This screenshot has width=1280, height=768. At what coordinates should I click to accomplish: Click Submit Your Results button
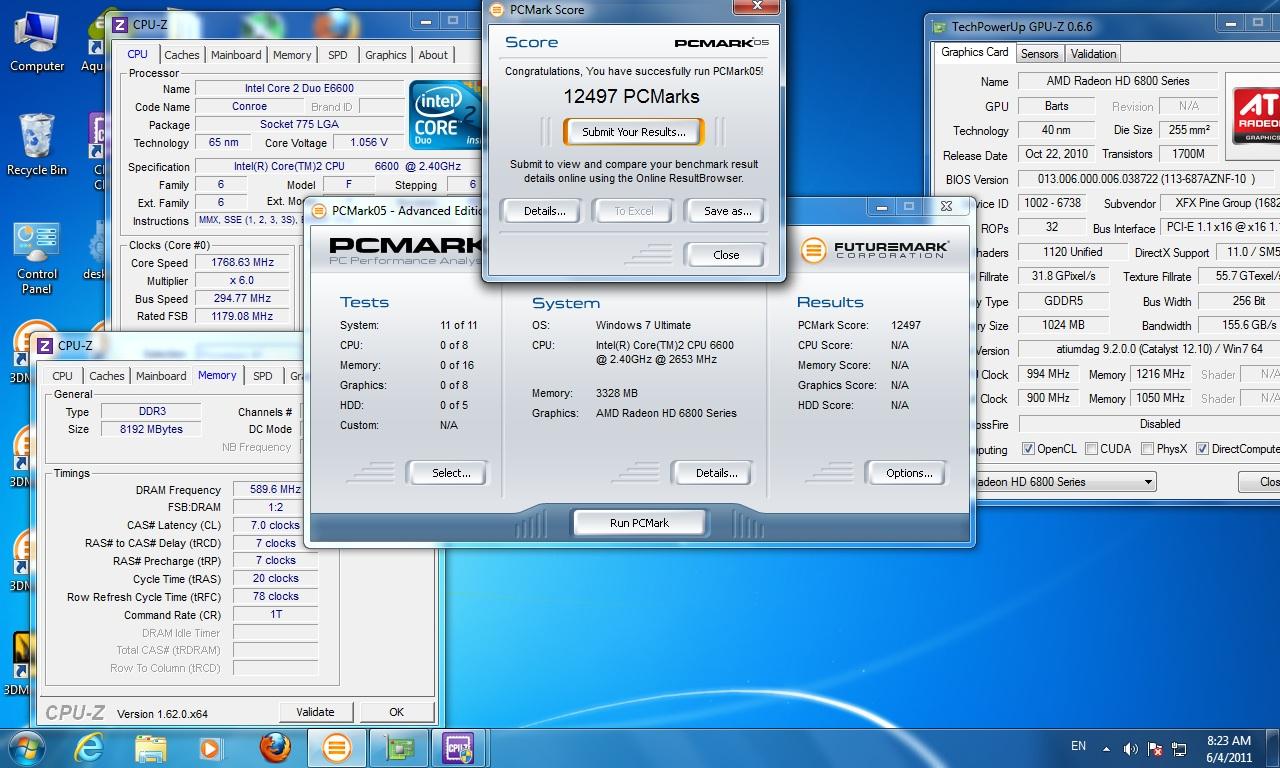tap(634, 132)
